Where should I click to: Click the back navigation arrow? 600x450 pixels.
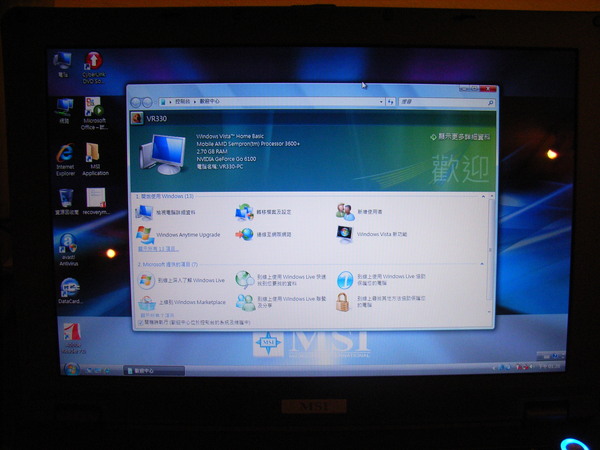pyautogui.click(x=136, y=102)
